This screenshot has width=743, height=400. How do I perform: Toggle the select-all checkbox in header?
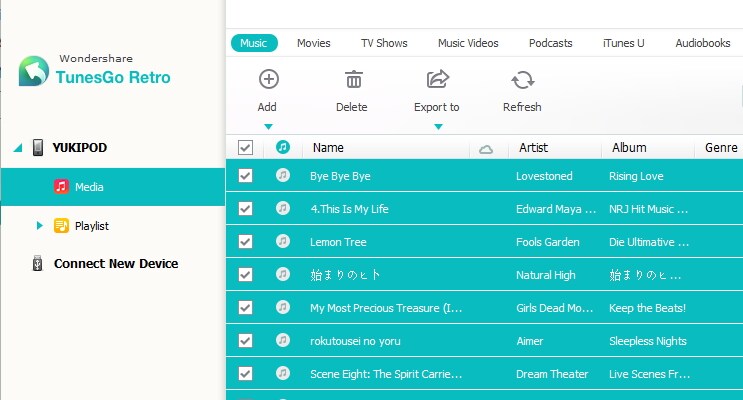tap(245, 147)
